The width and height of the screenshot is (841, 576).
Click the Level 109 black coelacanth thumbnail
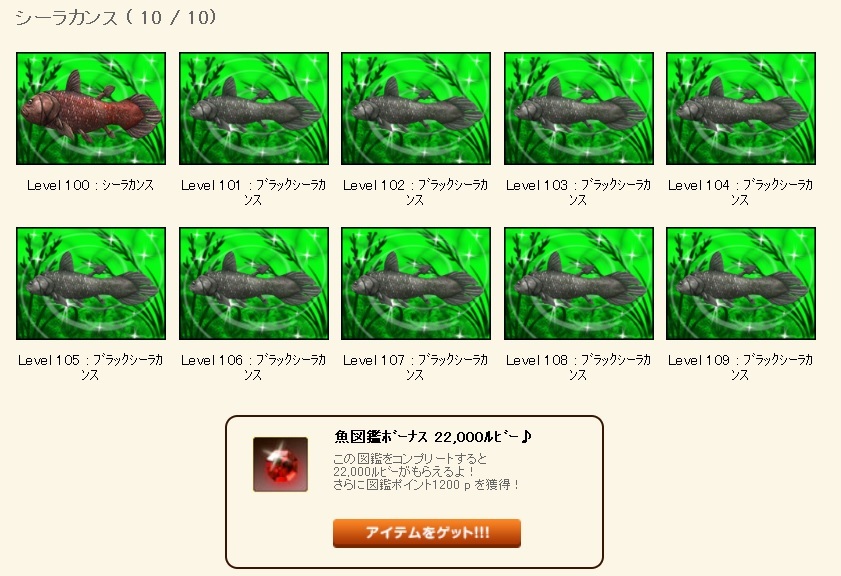(x=741, y=283)
